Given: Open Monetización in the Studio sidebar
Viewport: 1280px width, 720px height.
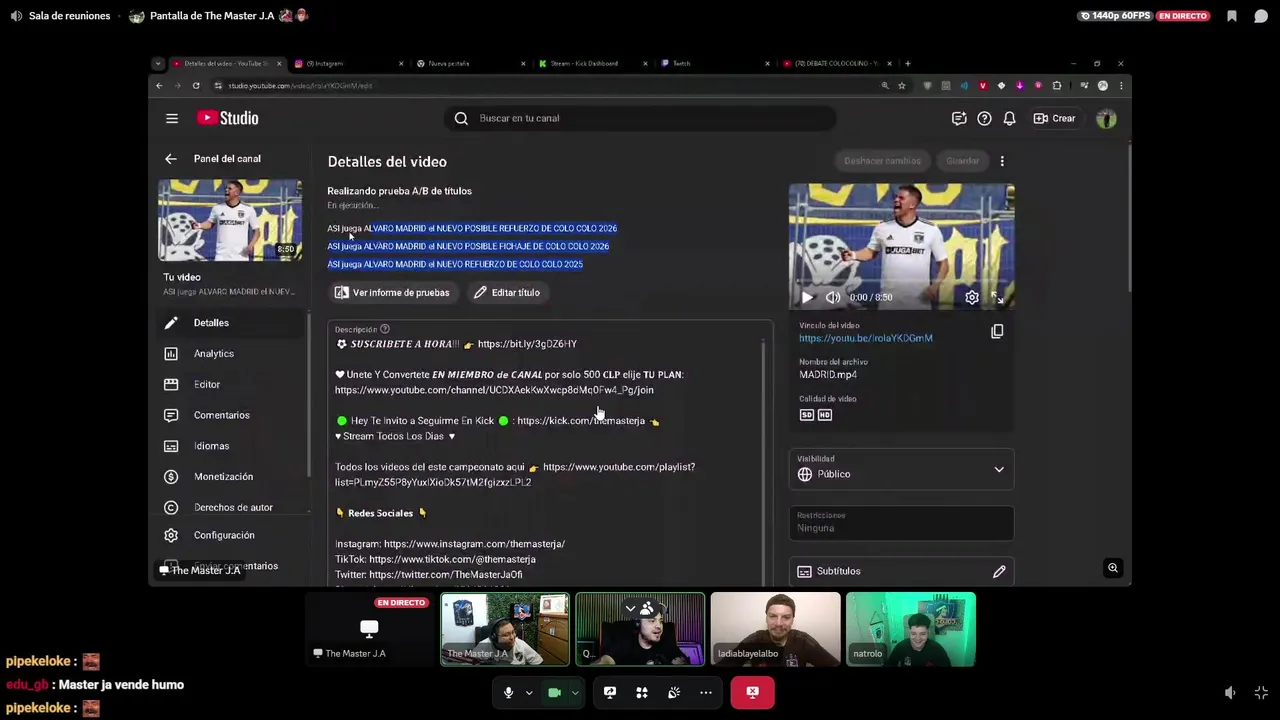Looking at the screenshot, I should (233, 477).
